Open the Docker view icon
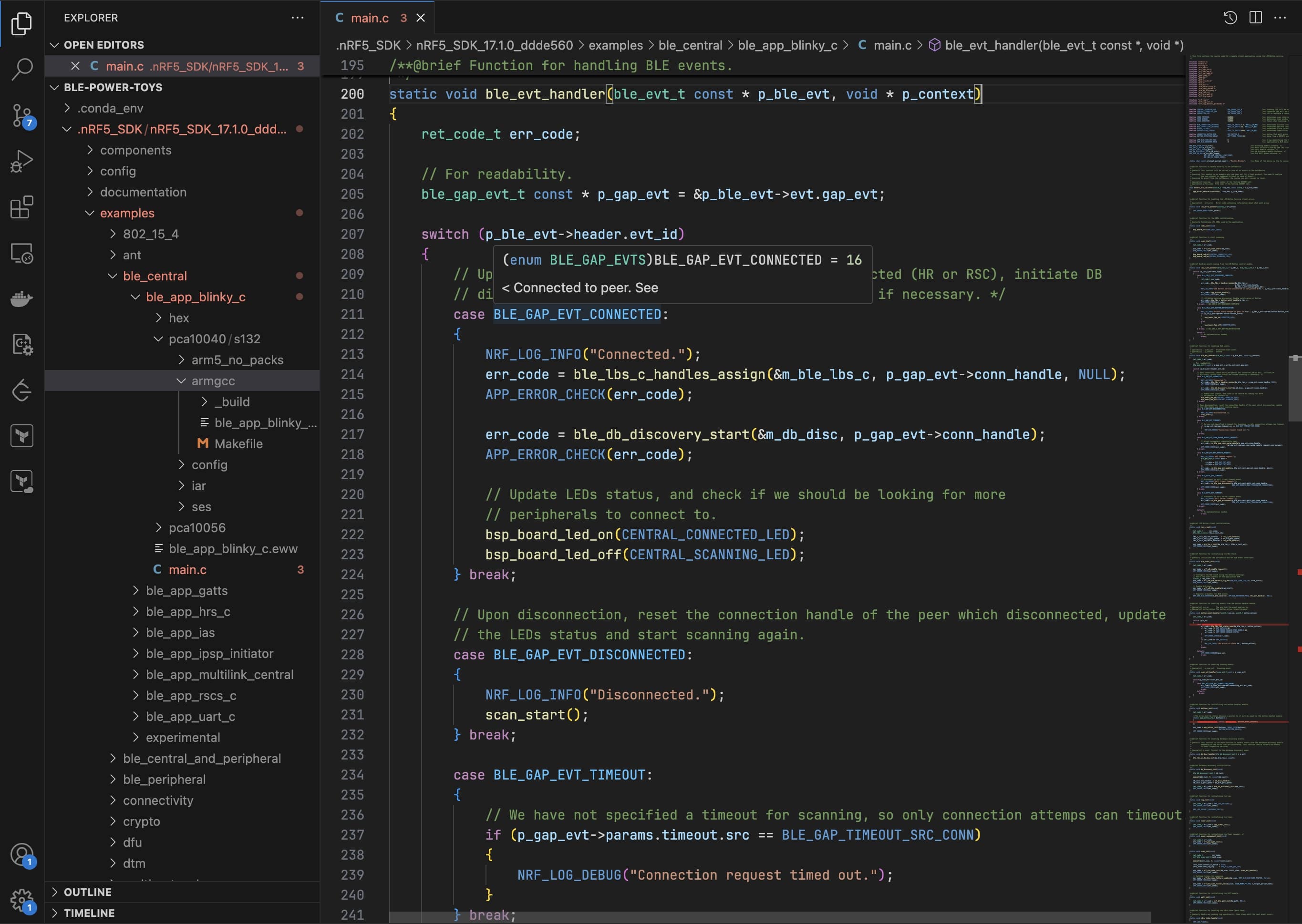Image resolution: width=1302 pixels, height=924 pixels. point(21,298)
